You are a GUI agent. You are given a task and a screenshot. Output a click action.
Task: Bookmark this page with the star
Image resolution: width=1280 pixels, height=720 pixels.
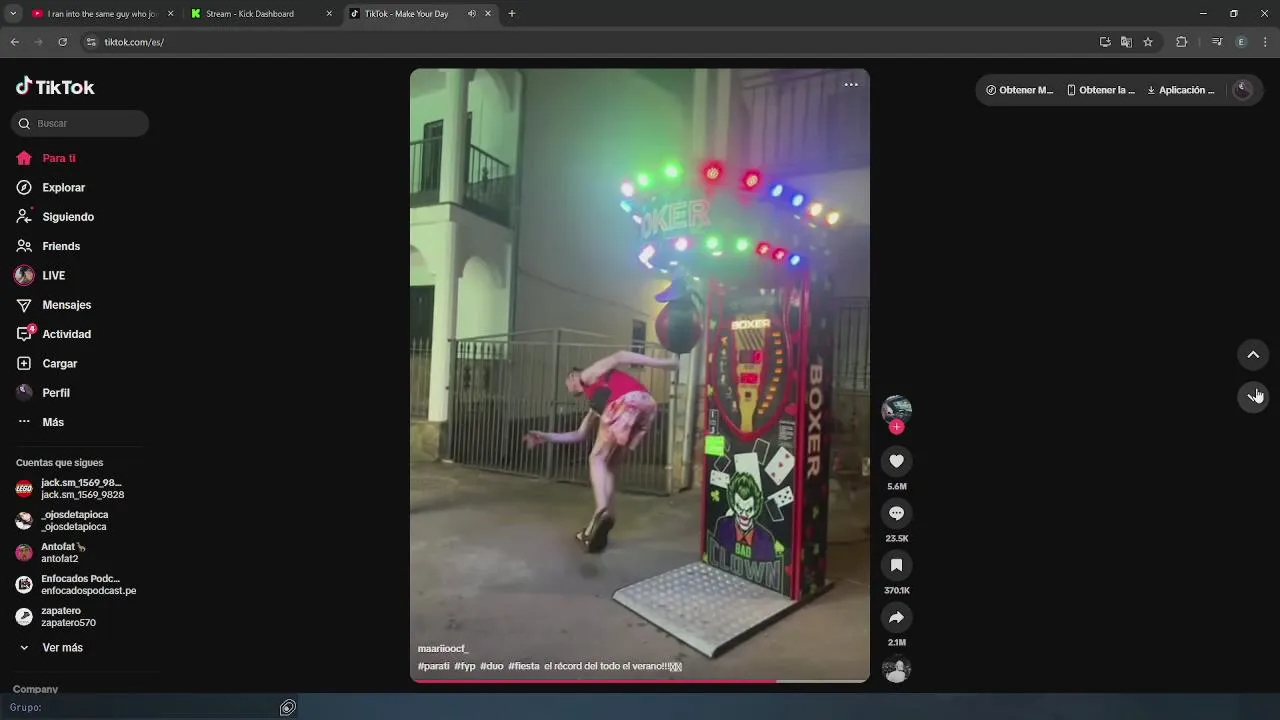pos(1148,42)
